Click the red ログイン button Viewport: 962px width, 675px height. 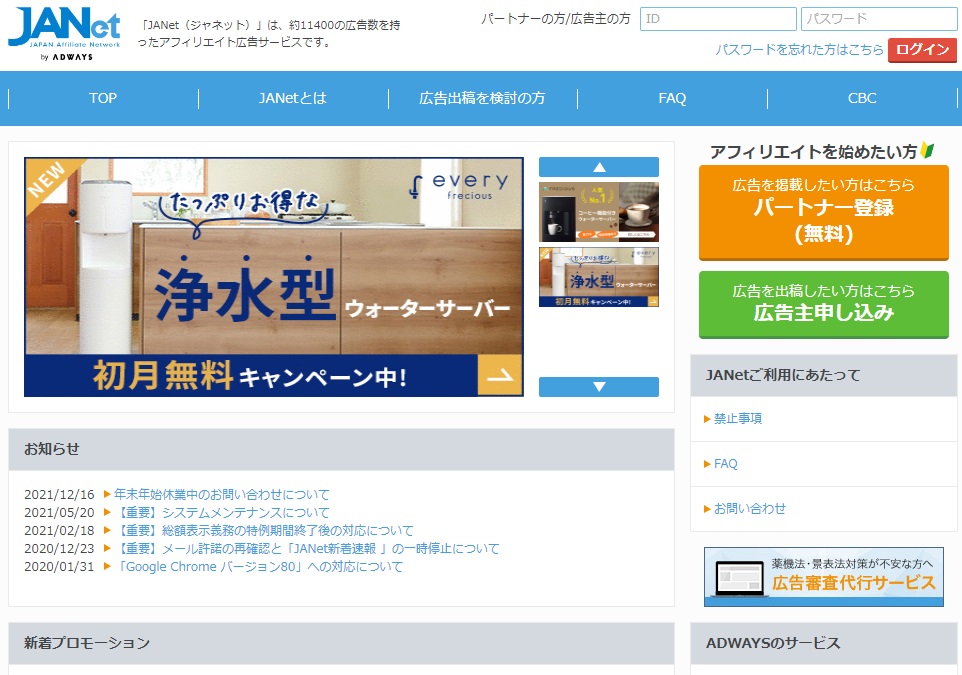click(x=922, y=50)
